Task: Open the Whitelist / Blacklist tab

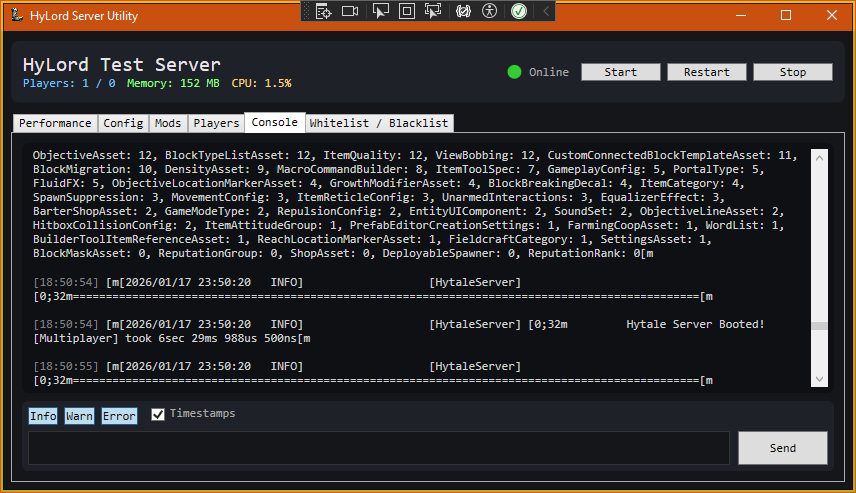Action: point(379,123)
